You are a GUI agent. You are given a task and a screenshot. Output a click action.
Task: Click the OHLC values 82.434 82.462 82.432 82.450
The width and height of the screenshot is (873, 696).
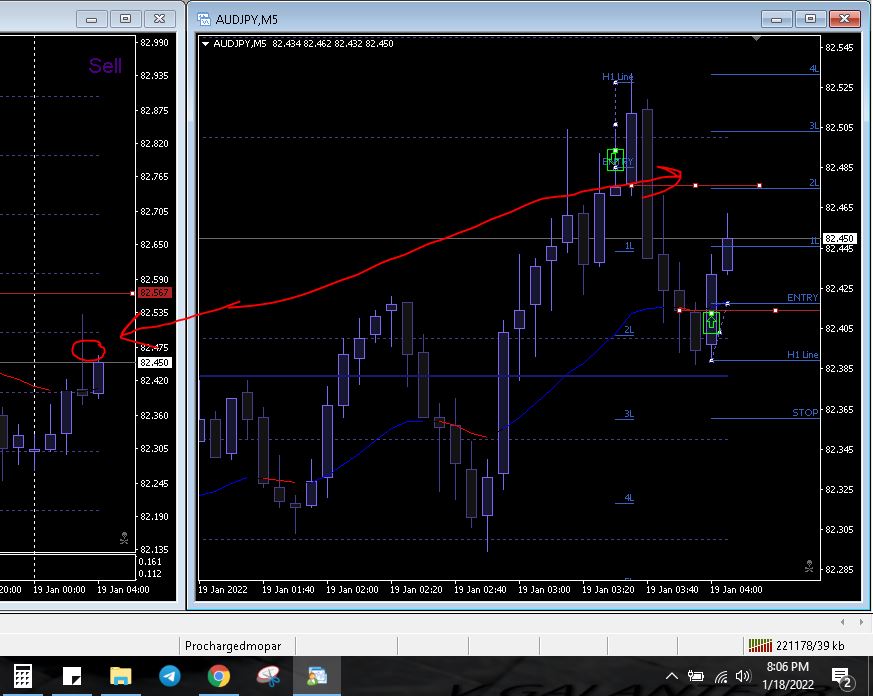(333, 43)
